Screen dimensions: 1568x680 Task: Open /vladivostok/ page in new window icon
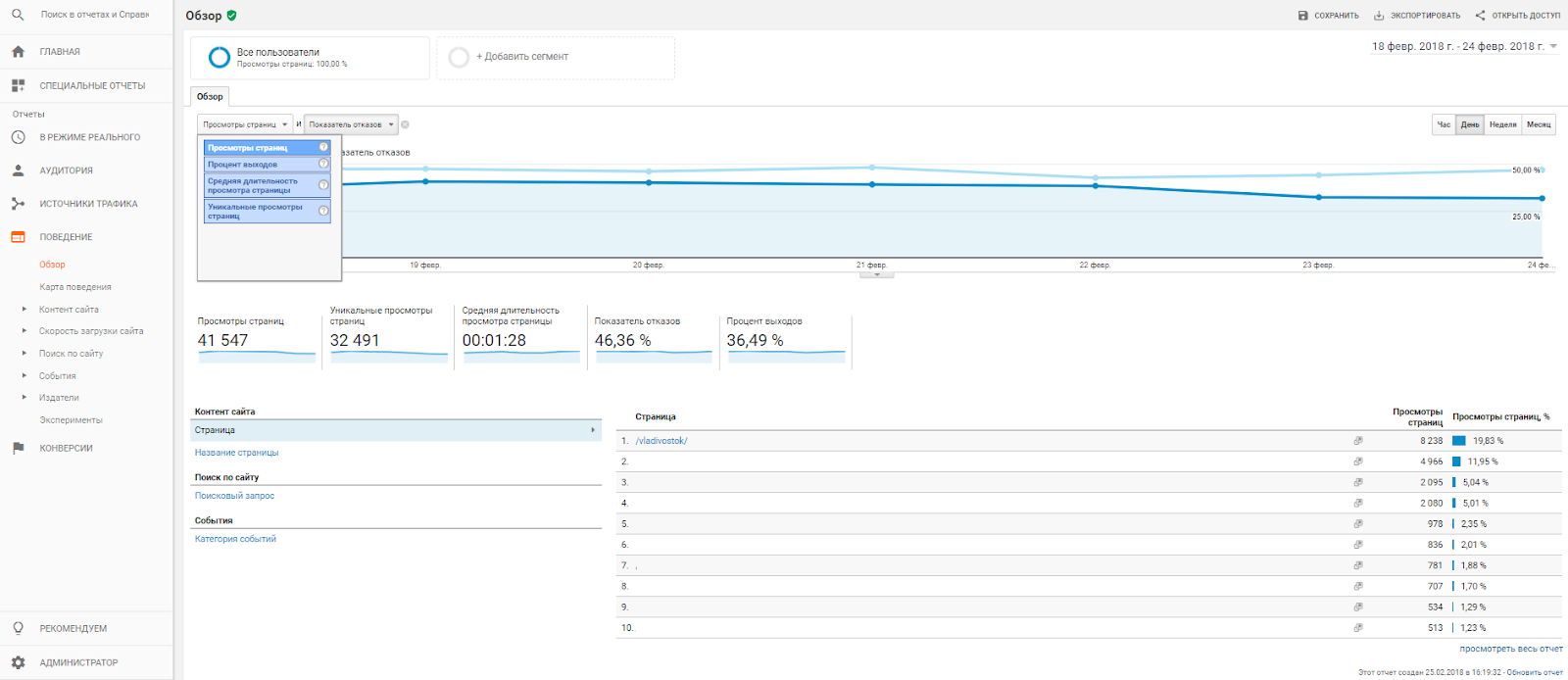click(x=1358, y=441)
